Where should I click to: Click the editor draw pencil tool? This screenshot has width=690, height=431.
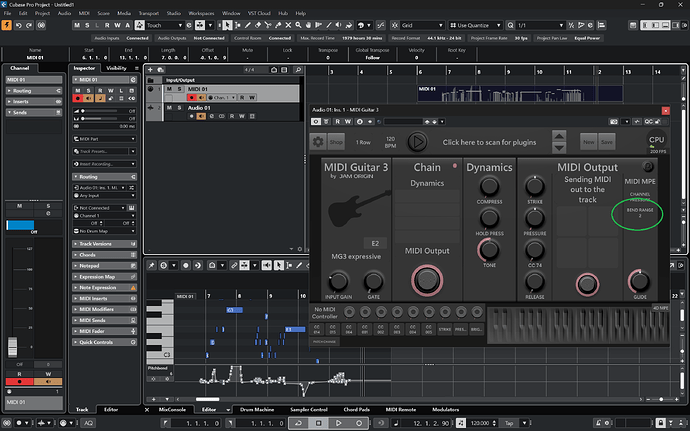point(299,265)
